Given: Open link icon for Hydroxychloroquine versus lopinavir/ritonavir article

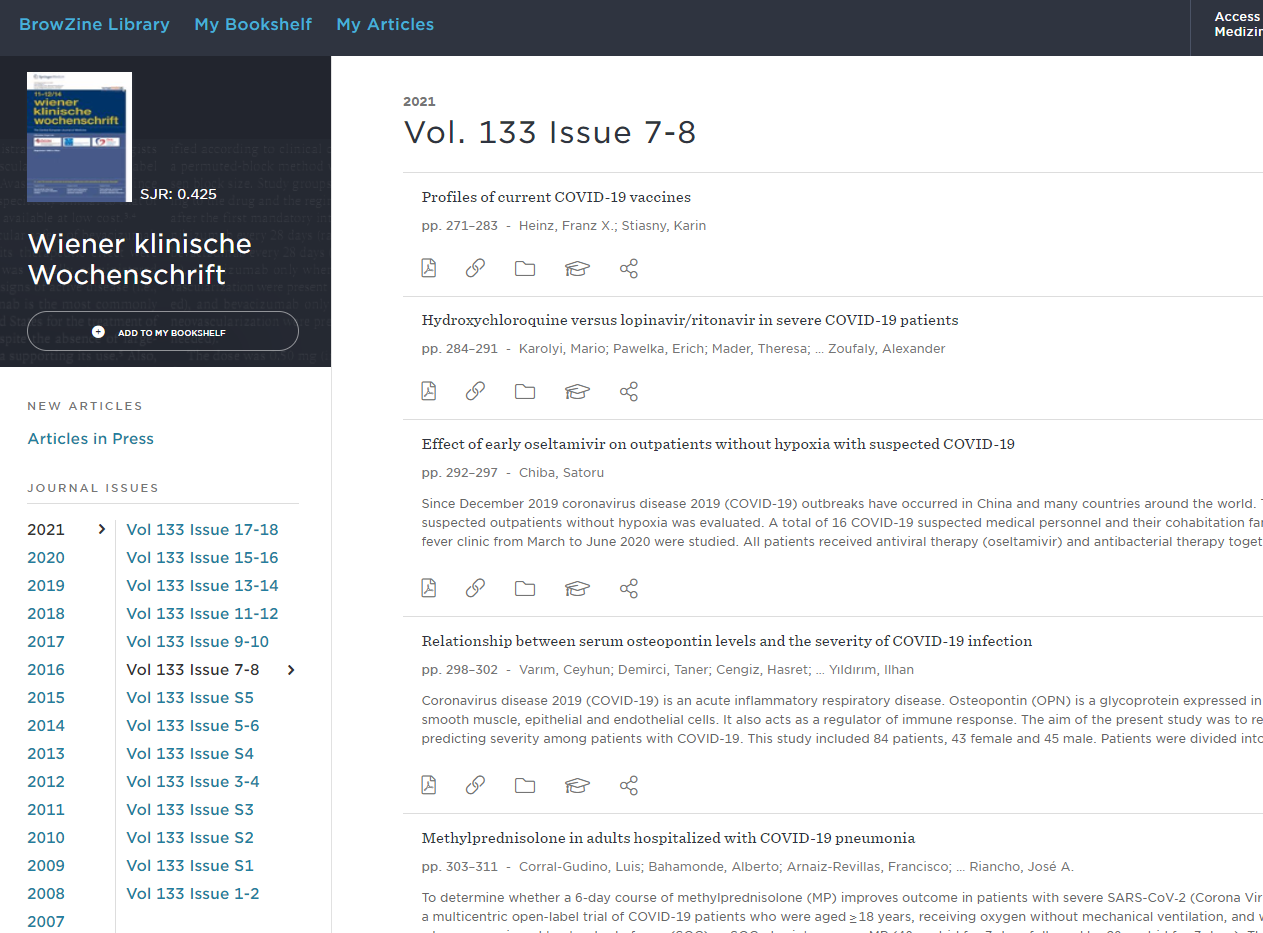Looking at the screenshot, I should 476,391.
